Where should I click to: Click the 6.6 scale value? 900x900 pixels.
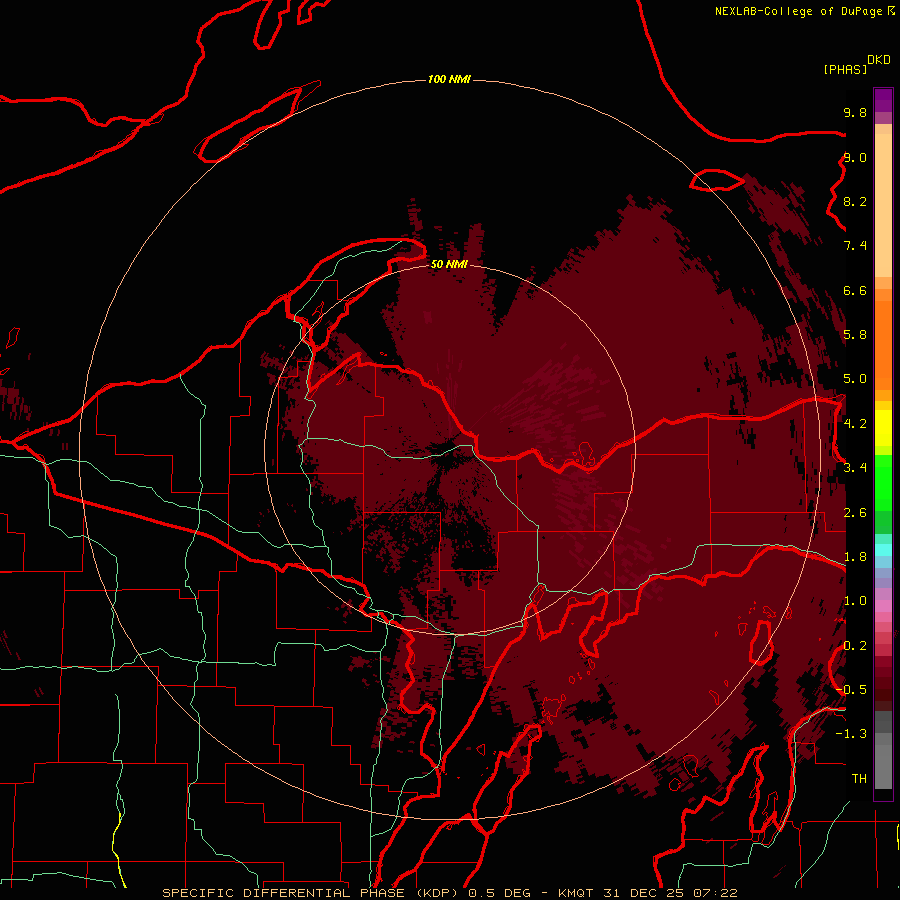click(x=855, y=290)
